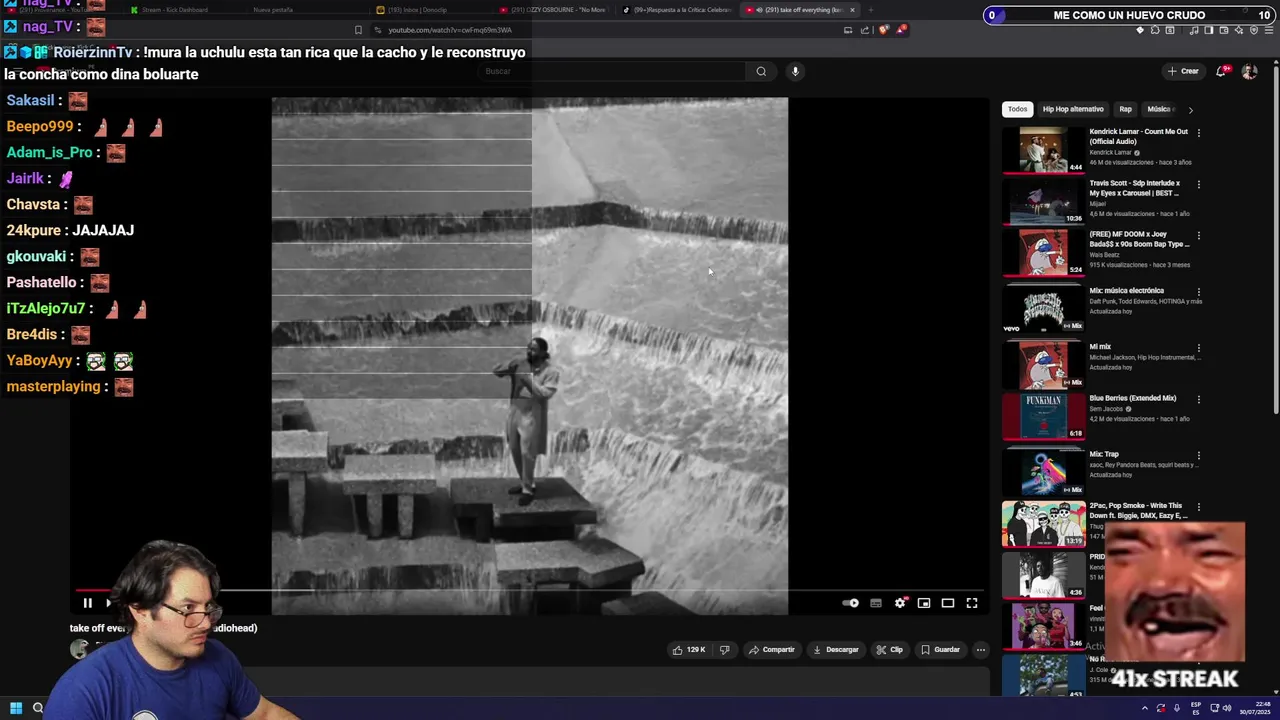Open options menu for Mi mix

[x=1198, y=347]
